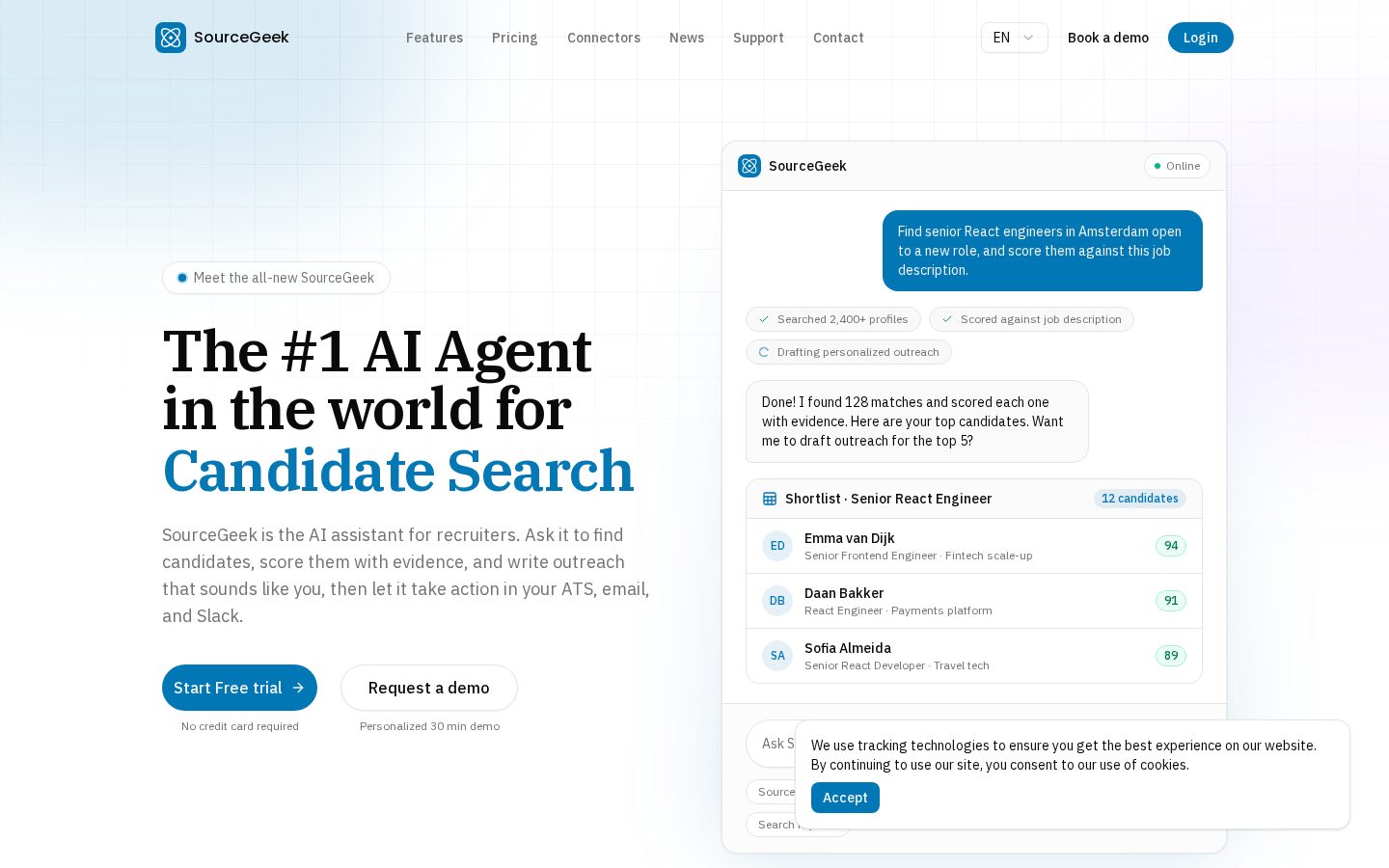The width and height of the screenshot is (1389, 868).
Task: Click the SourceGeek logo icon in header
Action: click(171, 38)
